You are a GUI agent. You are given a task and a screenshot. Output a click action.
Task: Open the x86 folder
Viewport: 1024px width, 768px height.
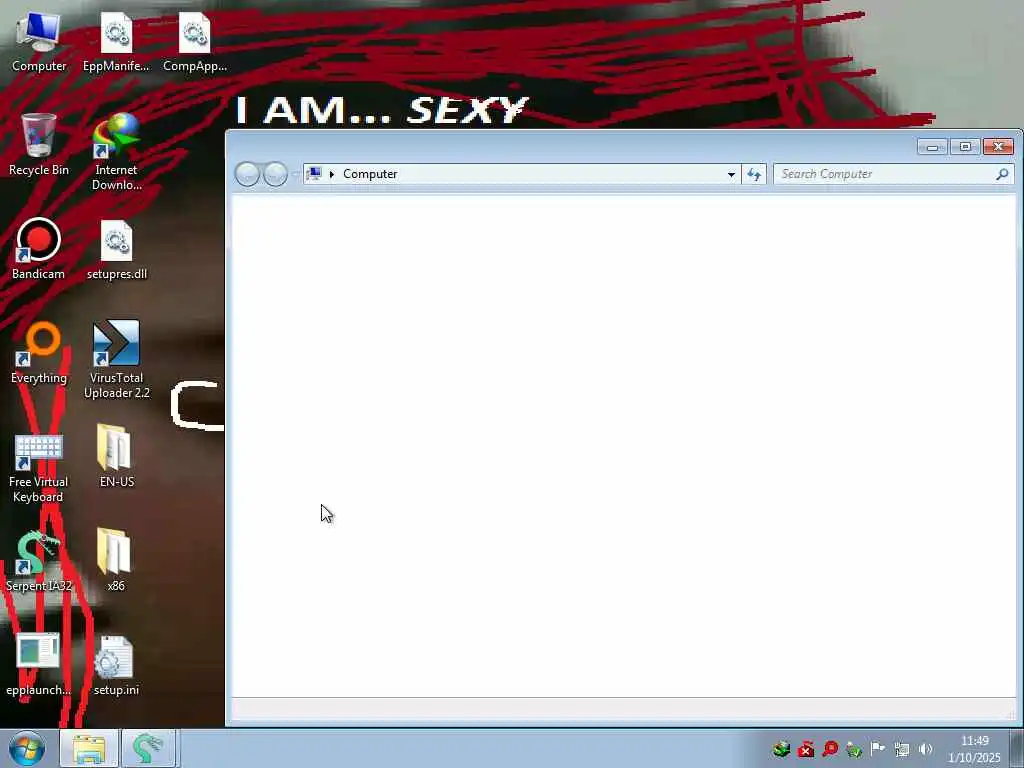pos(116,560)
